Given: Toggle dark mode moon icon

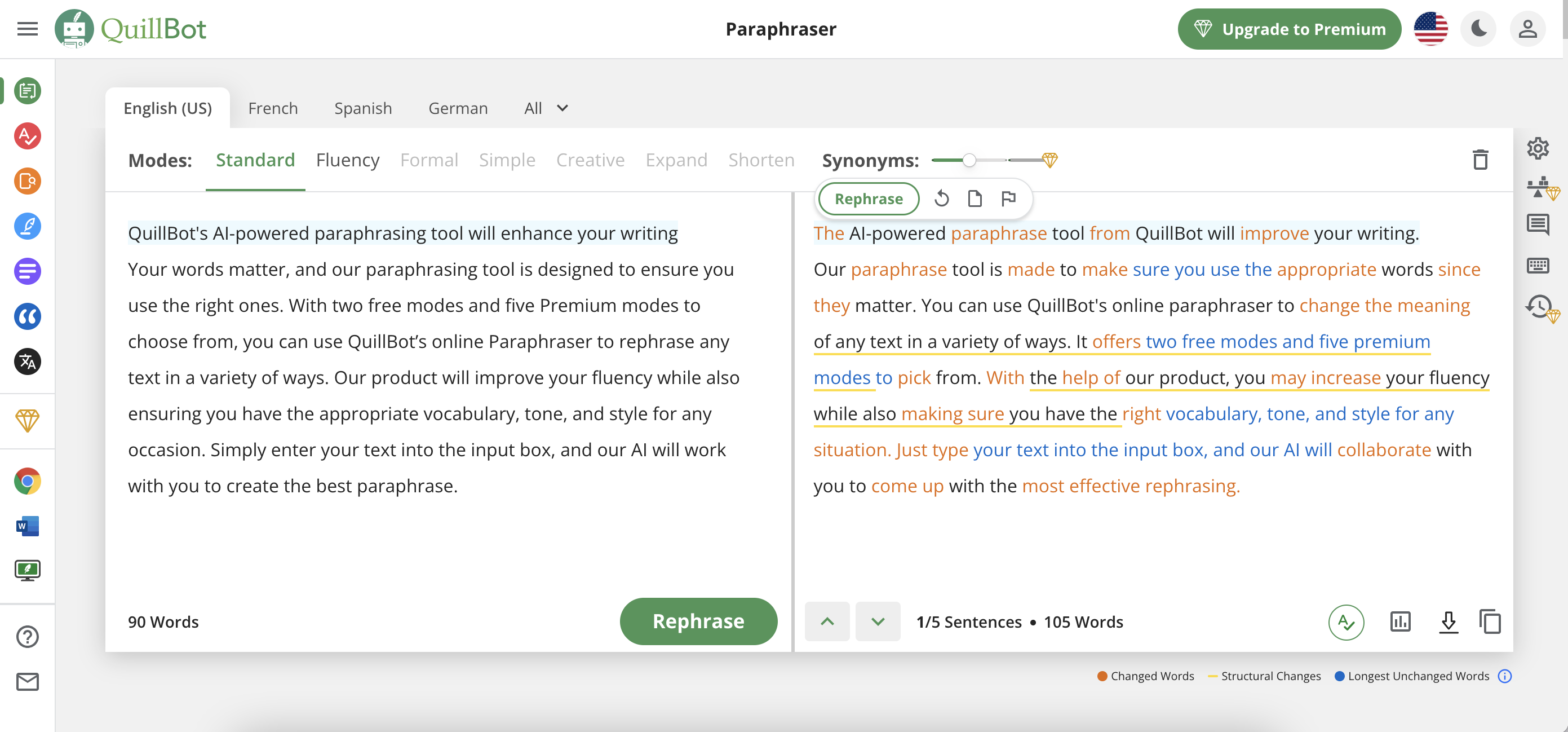Looking at the screenshot, I should [1478, 29].
